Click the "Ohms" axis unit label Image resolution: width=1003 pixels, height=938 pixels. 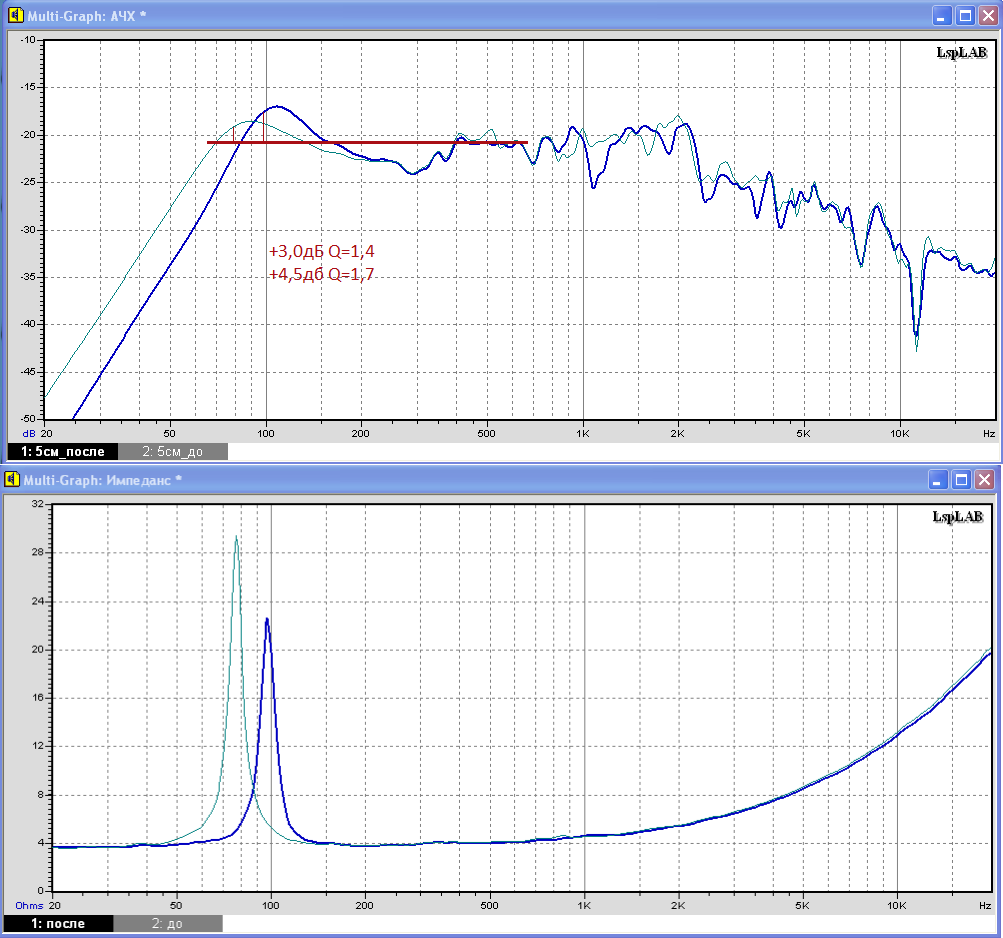(29, 906)
